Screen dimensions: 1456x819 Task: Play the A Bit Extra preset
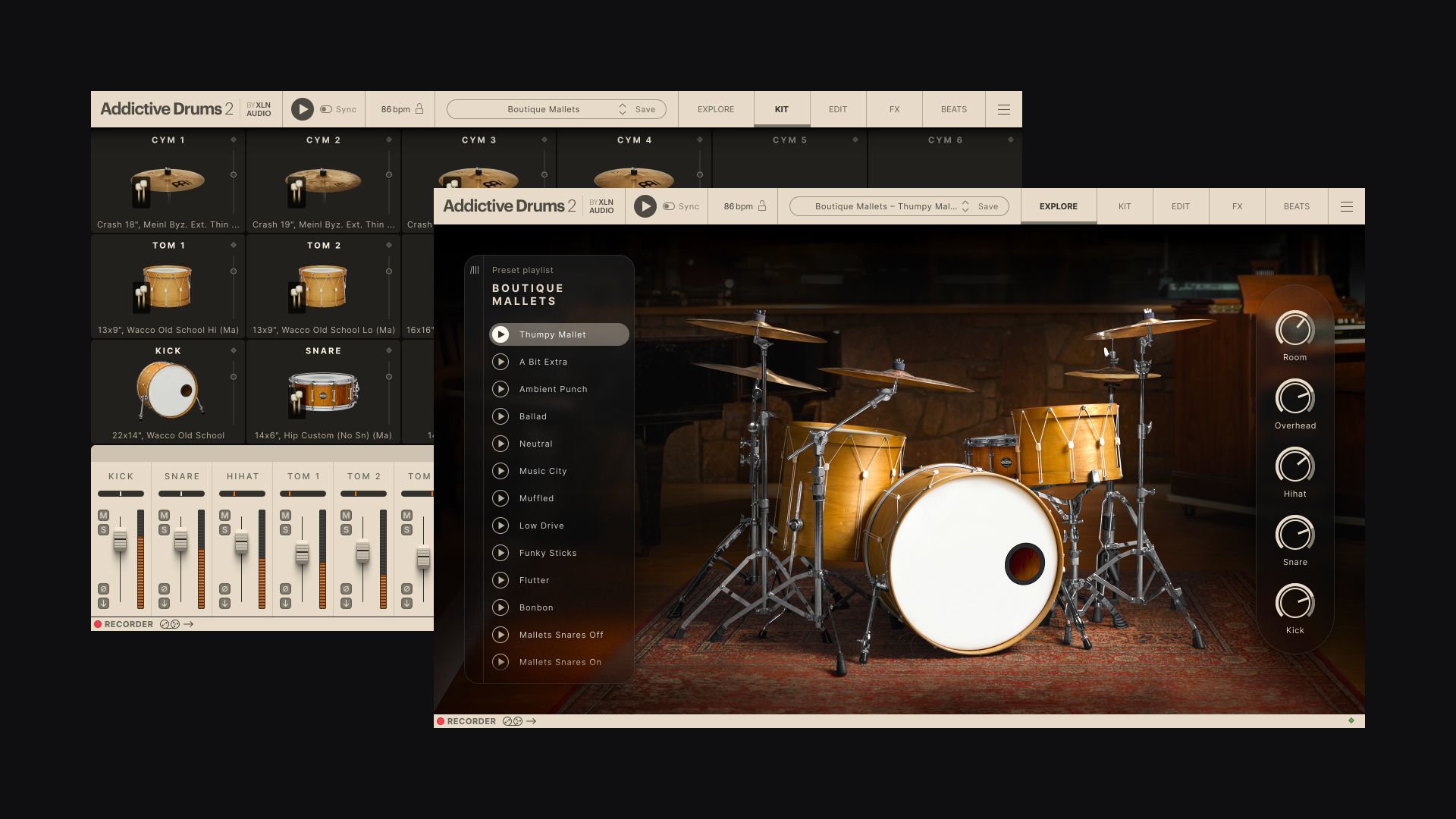(x=500, y=362)
